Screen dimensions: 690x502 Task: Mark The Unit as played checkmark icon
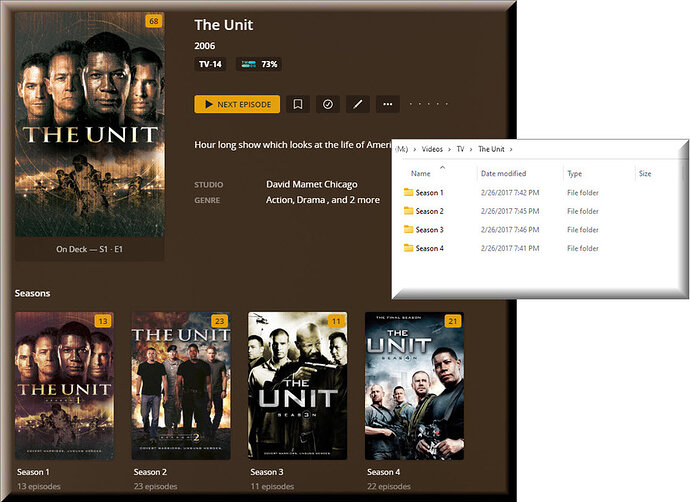(328, 104)
